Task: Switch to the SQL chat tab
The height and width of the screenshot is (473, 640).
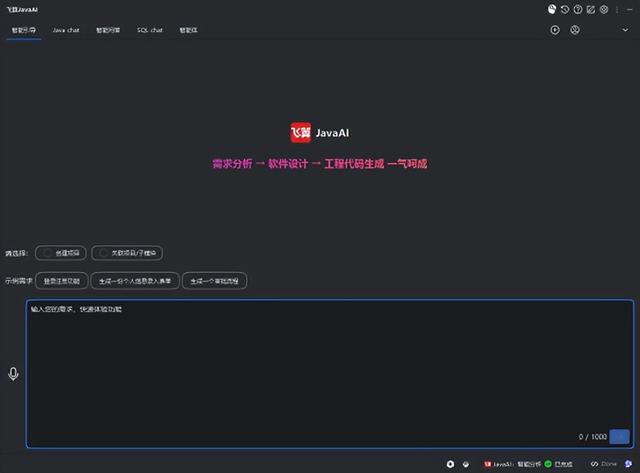Action: (x=150, y=30)
